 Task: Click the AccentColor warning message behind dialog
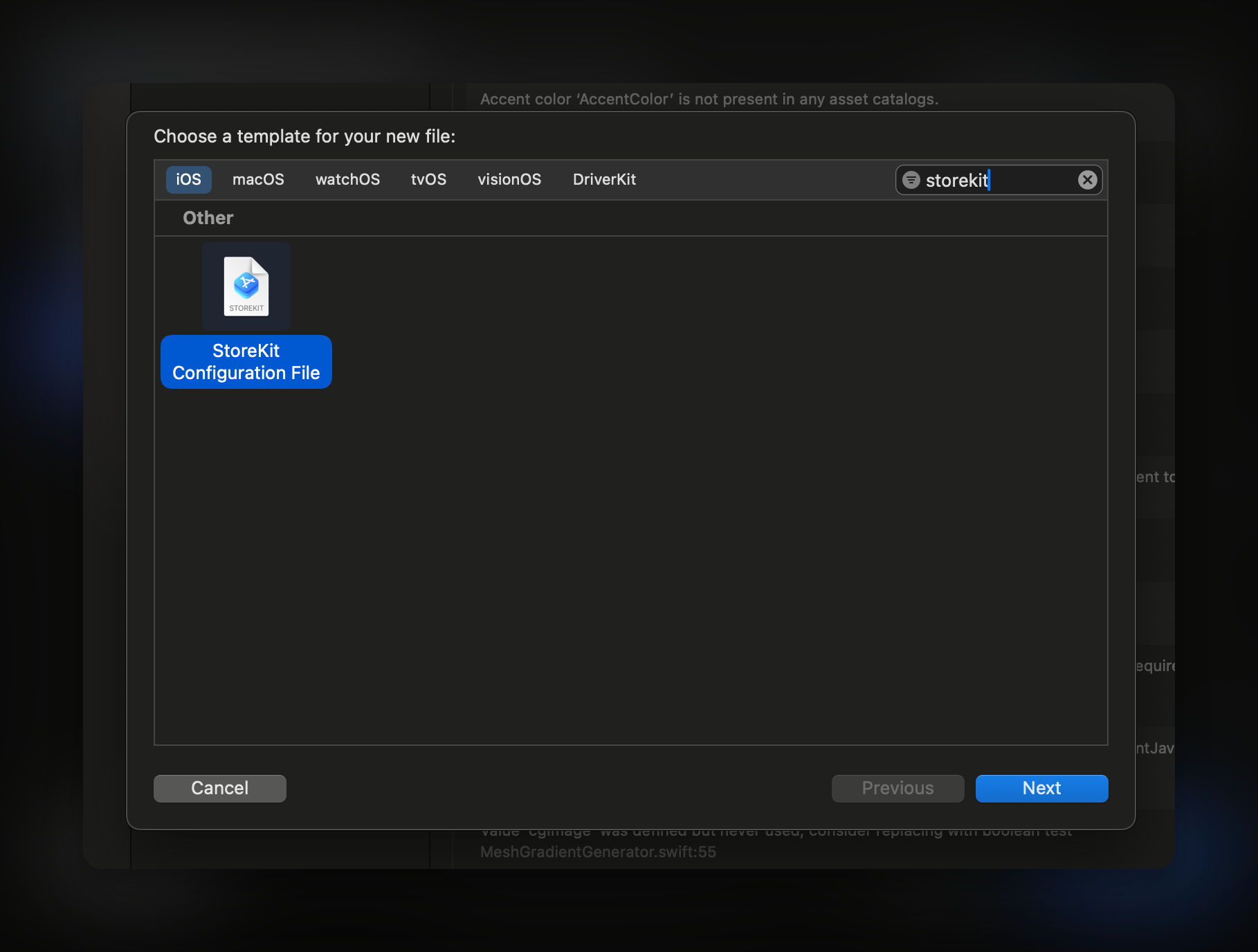coord(709,99)
